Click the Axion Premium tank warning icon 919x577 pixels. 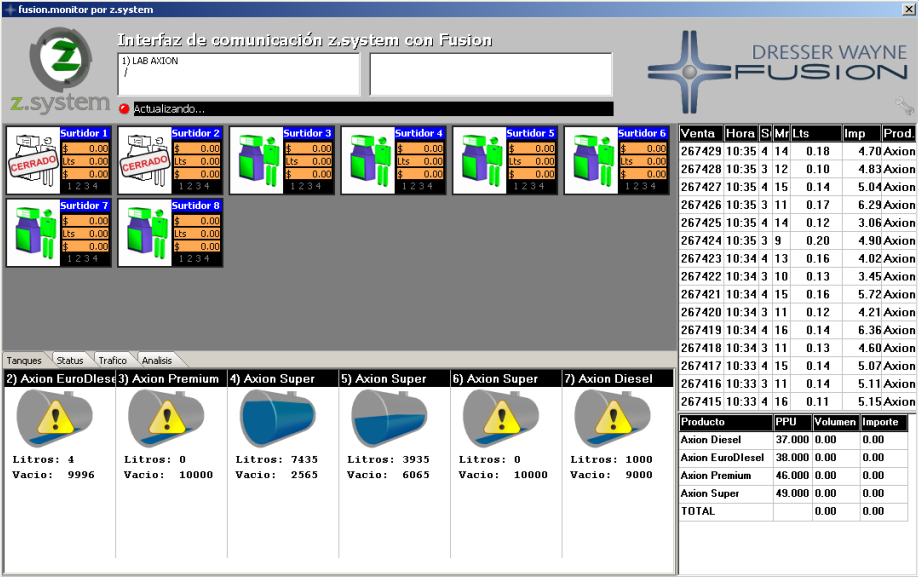(x=166, y=418)
